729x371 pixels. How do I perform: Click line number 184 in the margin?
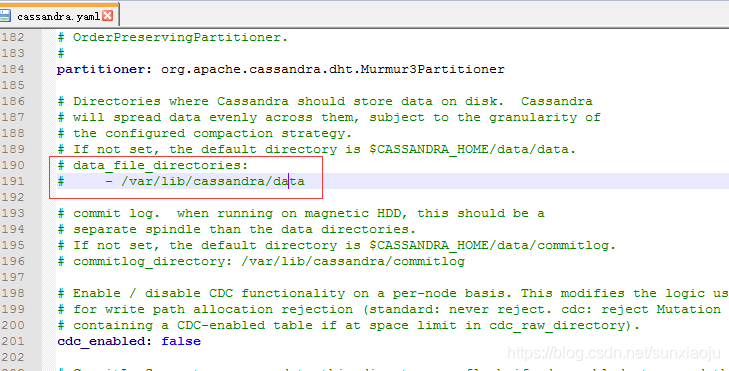click(13, 69)
